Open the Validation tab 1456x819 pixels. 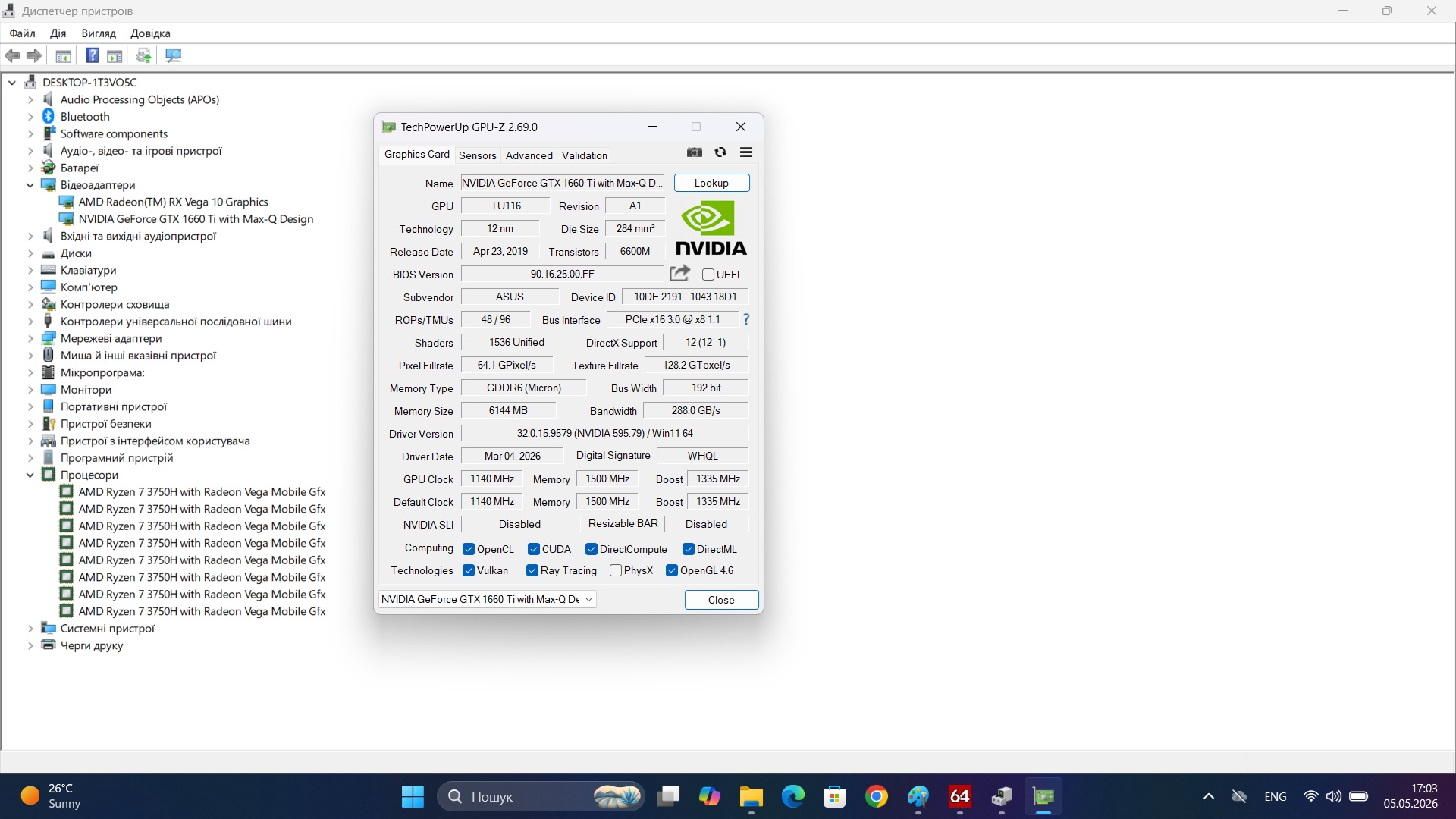[x=585, y=155]
